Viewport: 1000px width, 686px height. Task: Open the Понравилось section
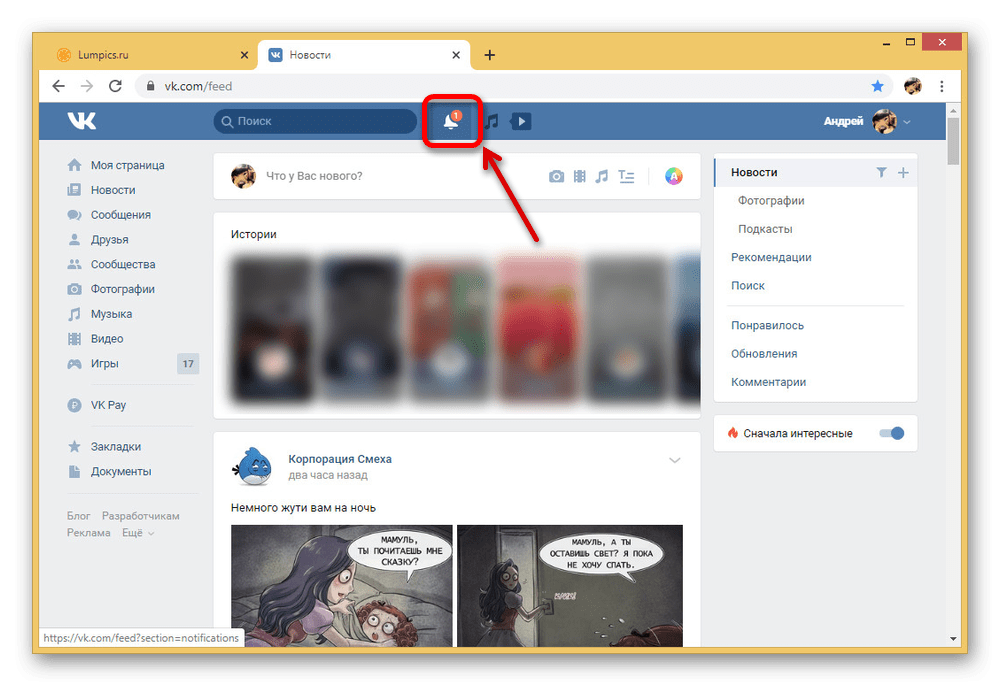pos(767,325)
